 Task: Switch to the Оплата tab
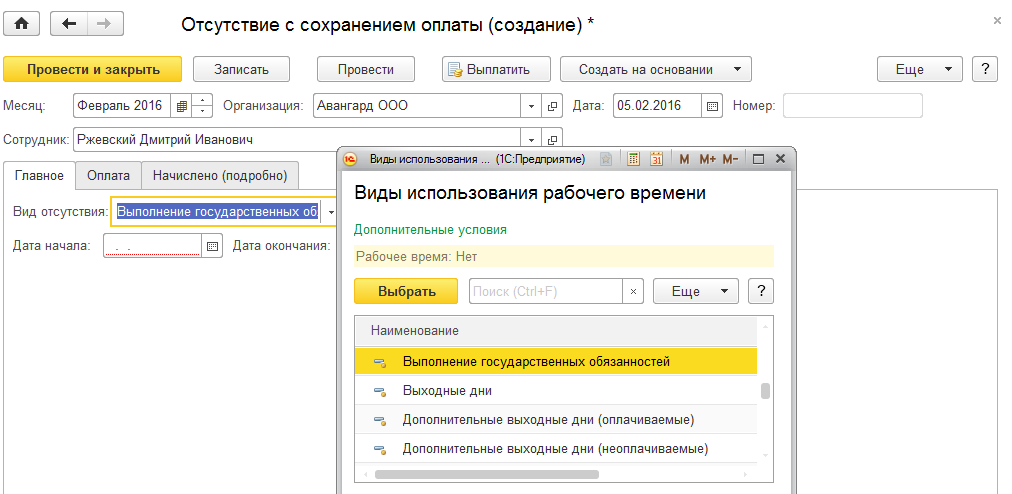(x=108, y=176)
